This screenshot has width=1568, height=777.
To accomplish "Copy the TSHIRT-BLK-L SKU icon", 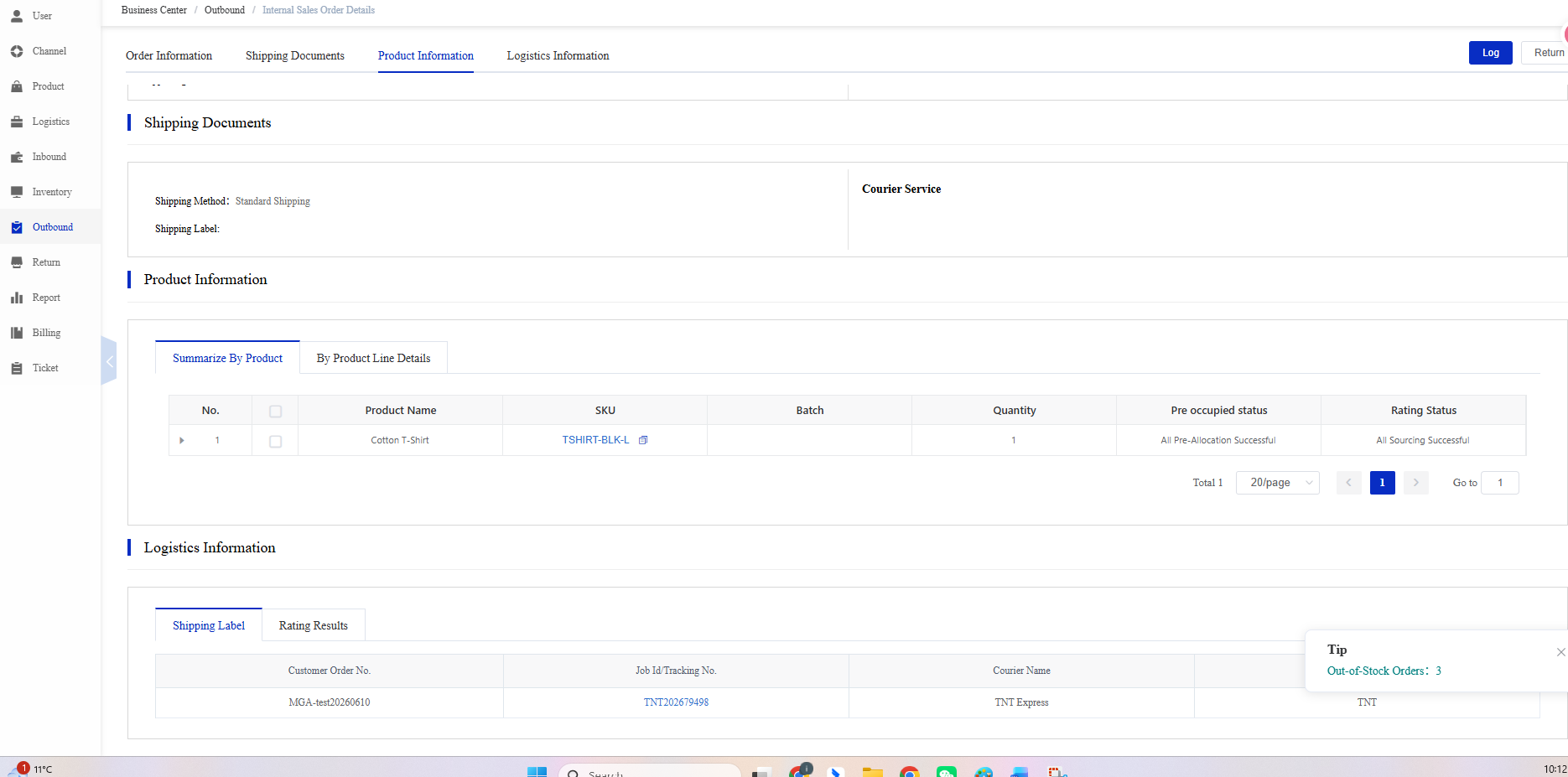I will click(x=643, y=440).
